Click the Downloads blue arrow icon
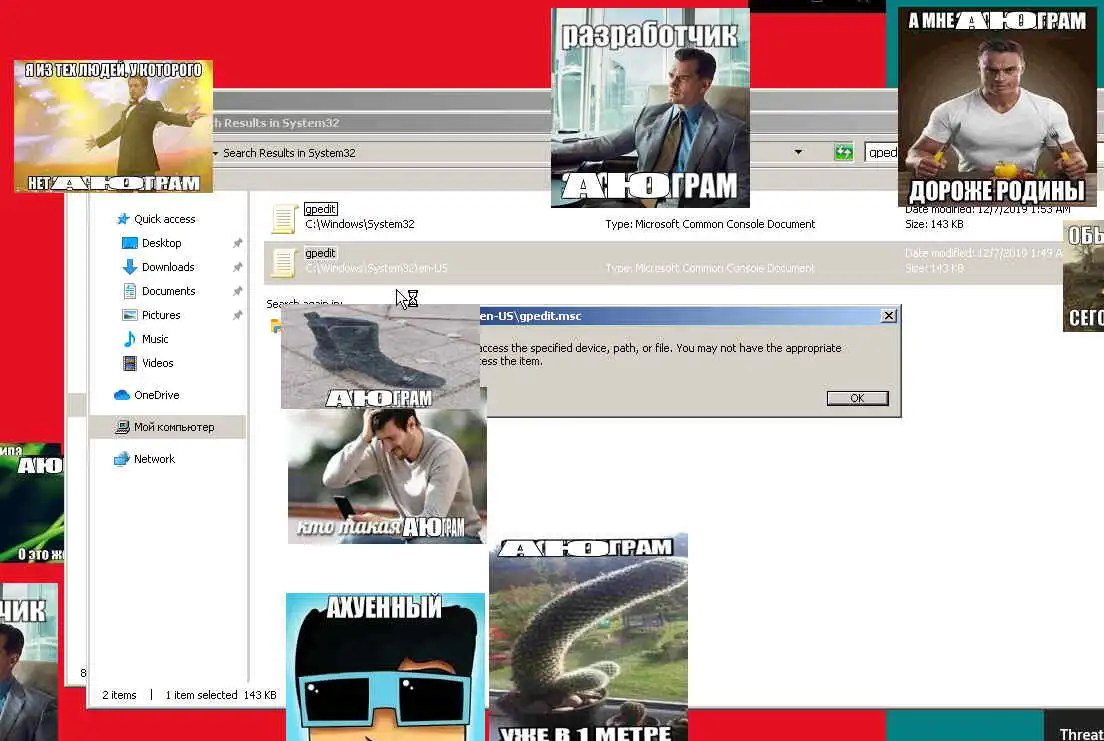The image size is (1104, 741). click(x=130, y=267)
